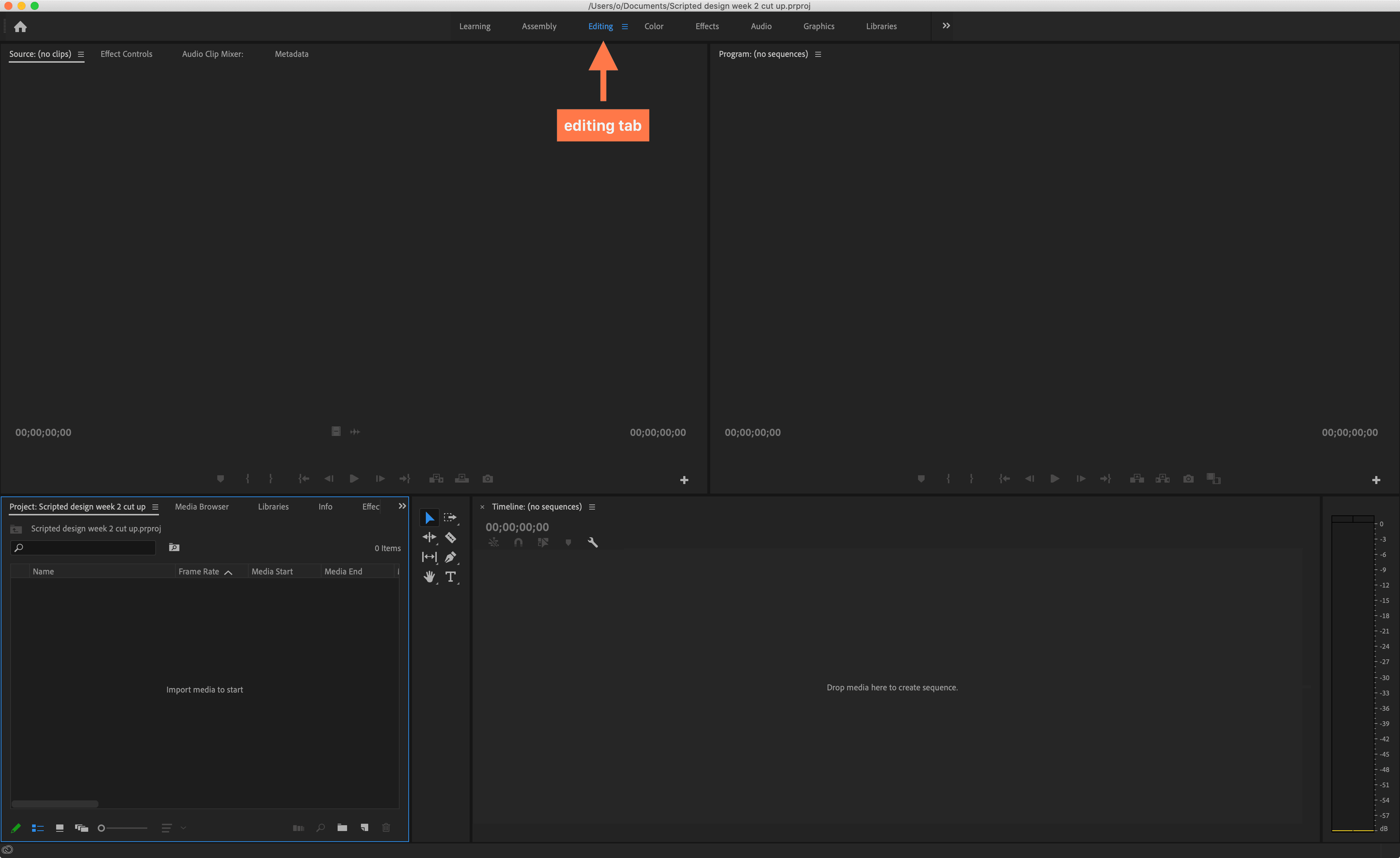This screenshot has width=1400, height=858.
Task: Switch project panel to icon view
Action: click(60, 828)
